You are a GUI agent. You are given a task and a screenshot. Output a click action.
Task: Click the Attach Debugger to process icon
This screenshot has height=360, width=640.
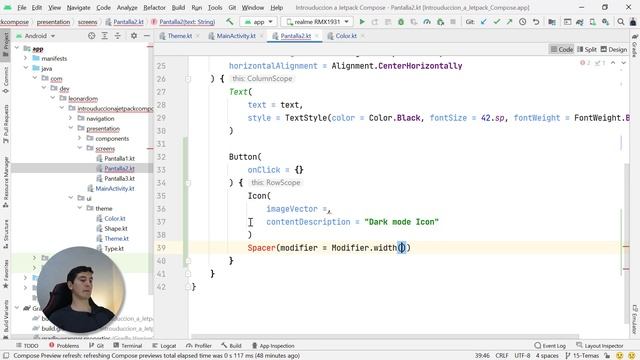[x=440, y=22]
